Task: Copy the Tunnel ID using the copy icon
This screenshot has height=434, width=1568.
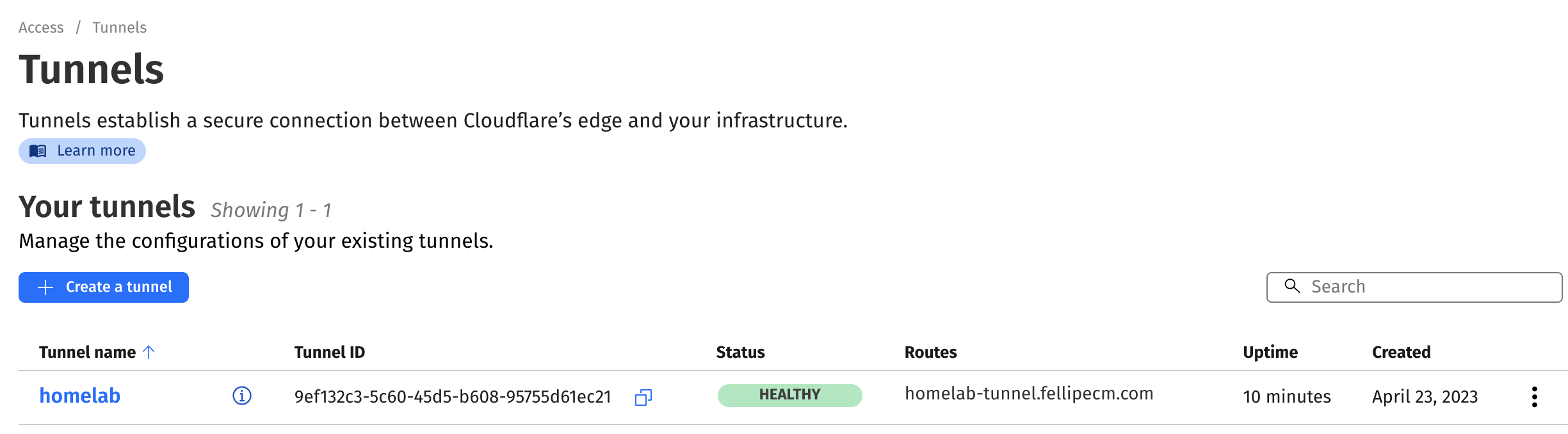Action: tap(643, 397)
